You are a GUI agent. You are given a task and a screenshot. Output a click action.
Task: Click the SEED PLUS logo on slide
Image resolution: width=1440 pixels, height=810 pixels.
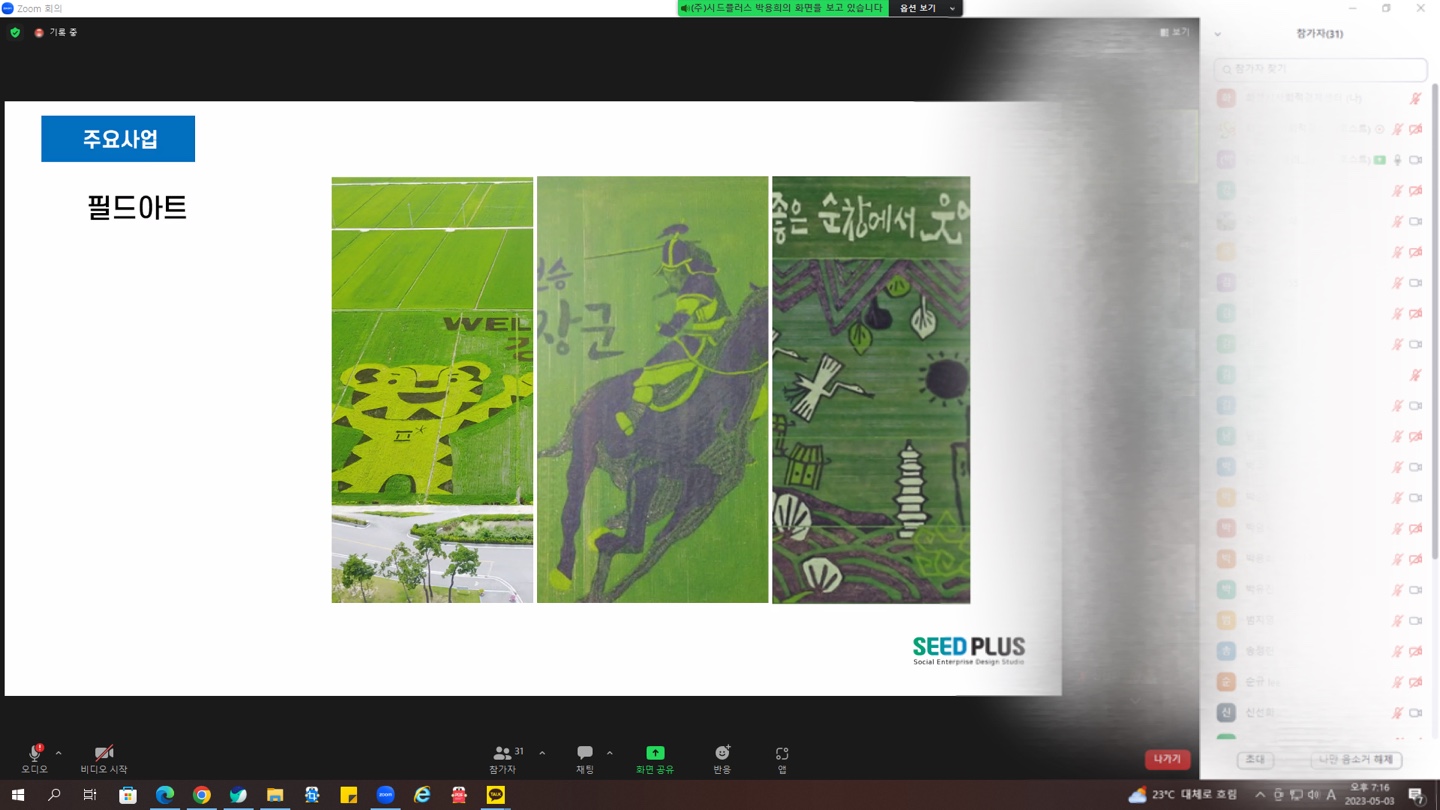[968, 650]
